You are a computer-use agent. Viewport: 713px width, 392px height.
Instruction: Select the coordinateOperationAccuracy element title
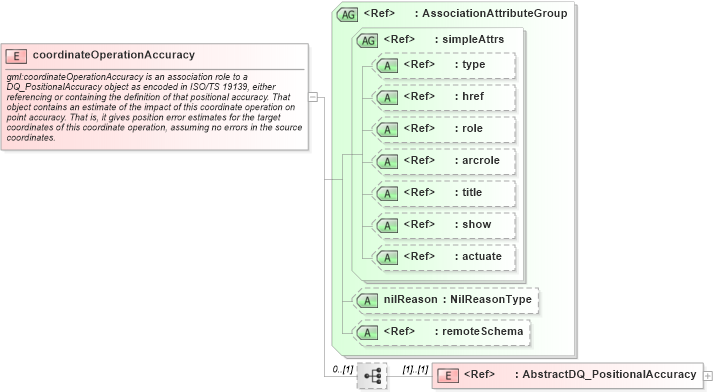pos(114,55)
